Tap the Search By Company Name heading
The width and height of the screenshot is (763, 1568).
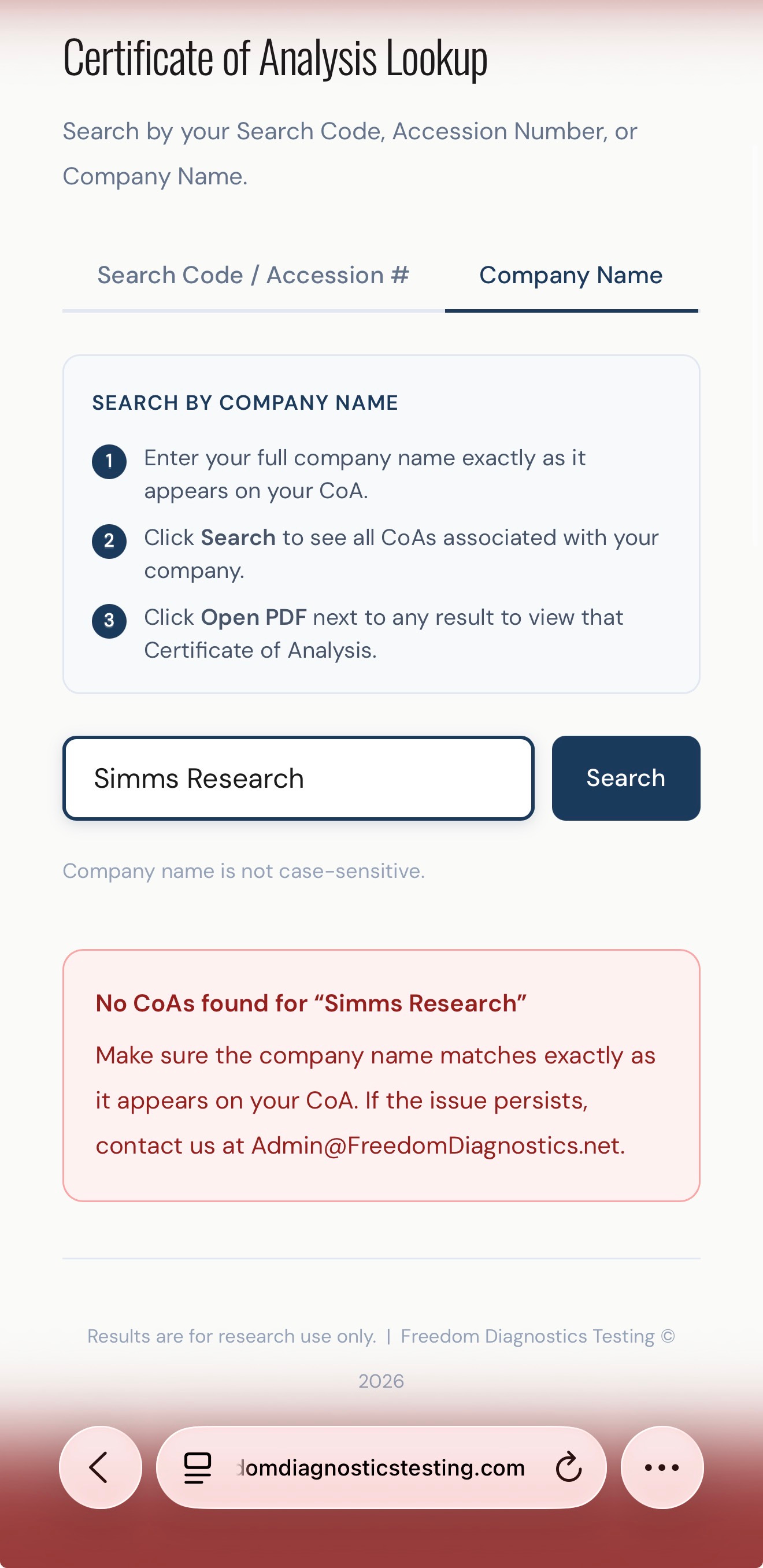point(245,403)
